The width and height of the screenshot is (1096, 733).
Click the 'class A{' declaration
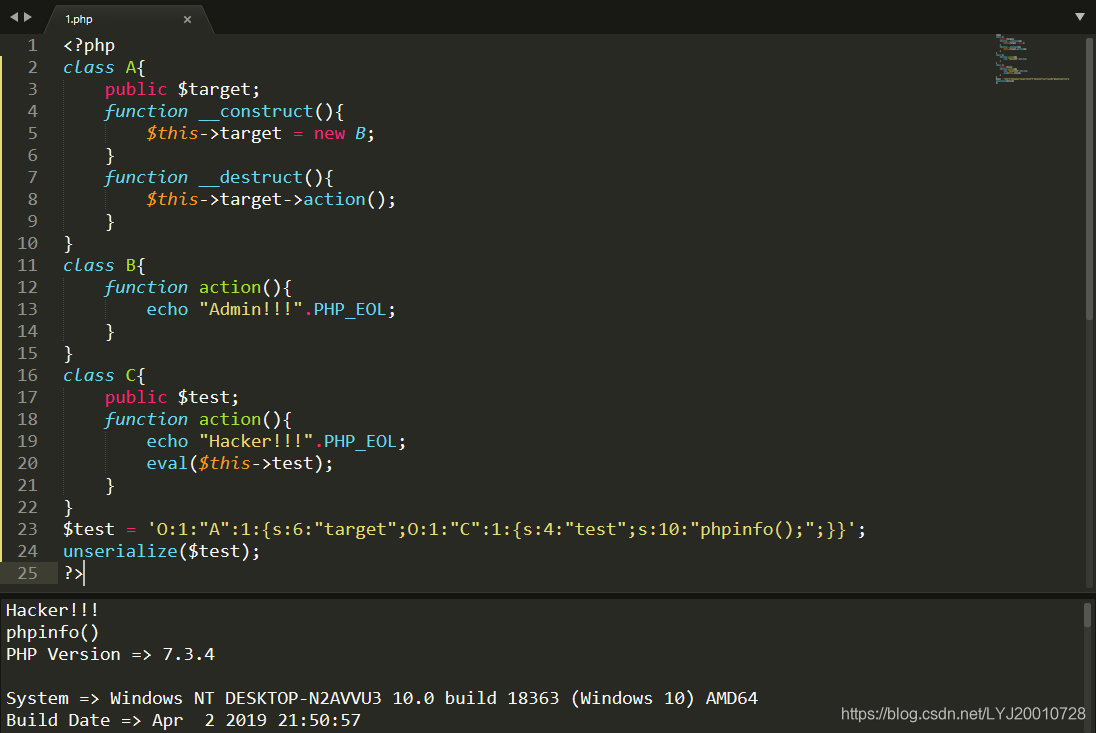(104, 68)
